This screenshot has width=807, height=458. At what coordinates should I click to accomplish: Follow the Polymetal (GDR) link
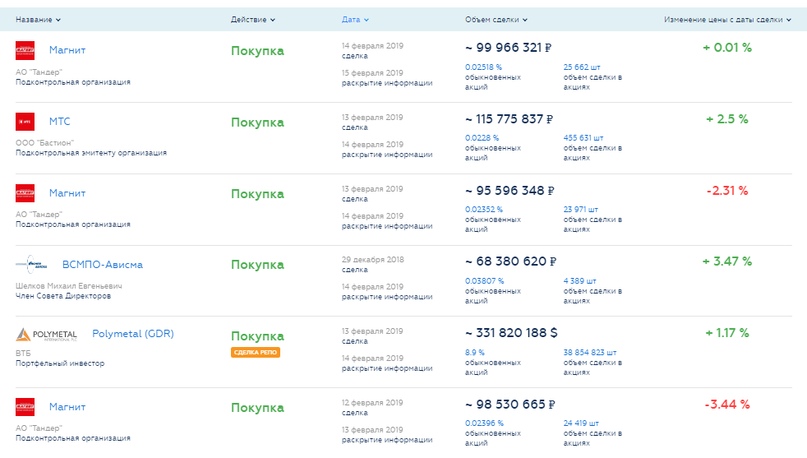[x=132, y=334]
